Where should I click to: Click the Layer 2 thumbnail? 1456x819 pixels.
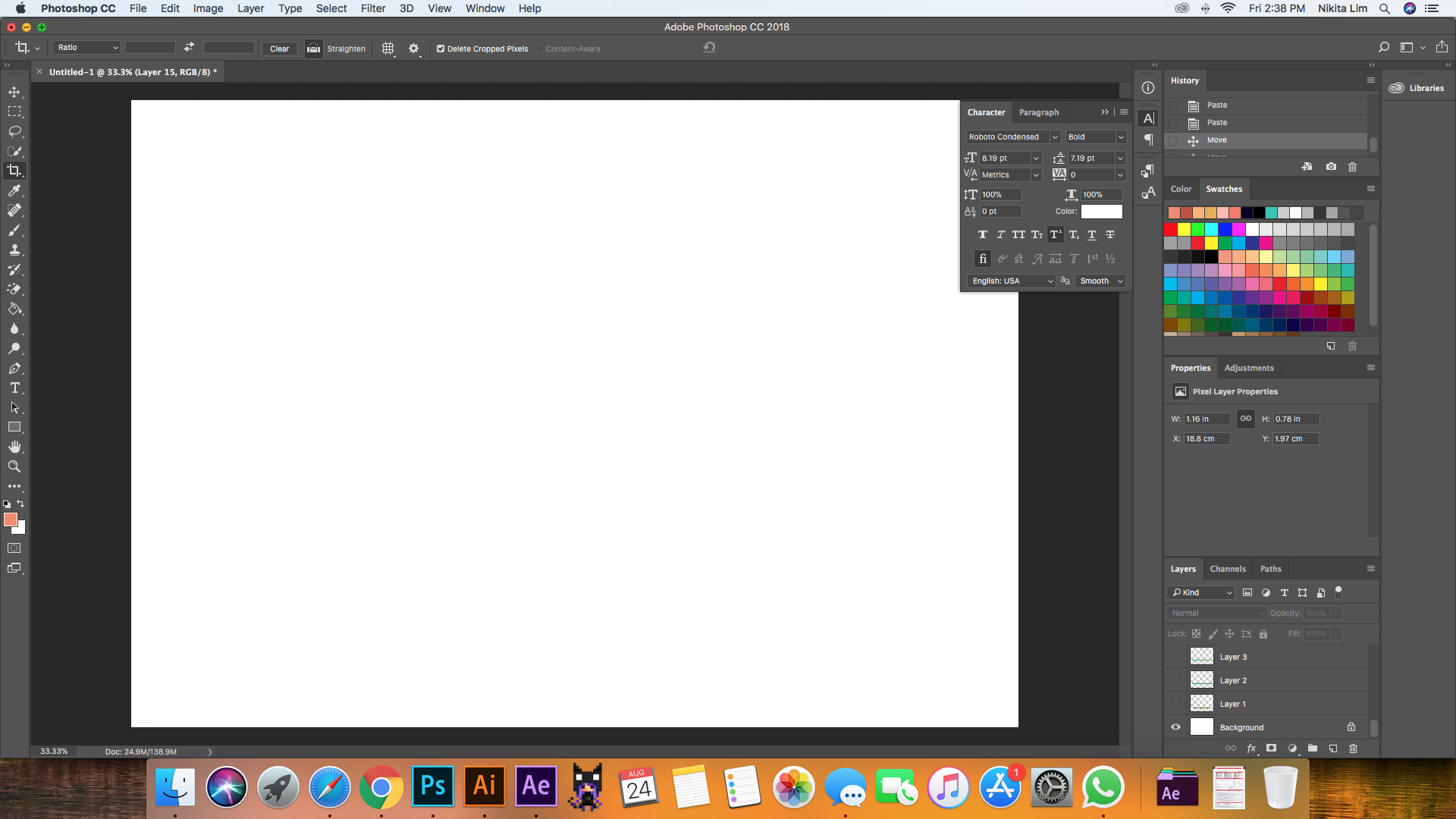click(x=1201, y=680)
